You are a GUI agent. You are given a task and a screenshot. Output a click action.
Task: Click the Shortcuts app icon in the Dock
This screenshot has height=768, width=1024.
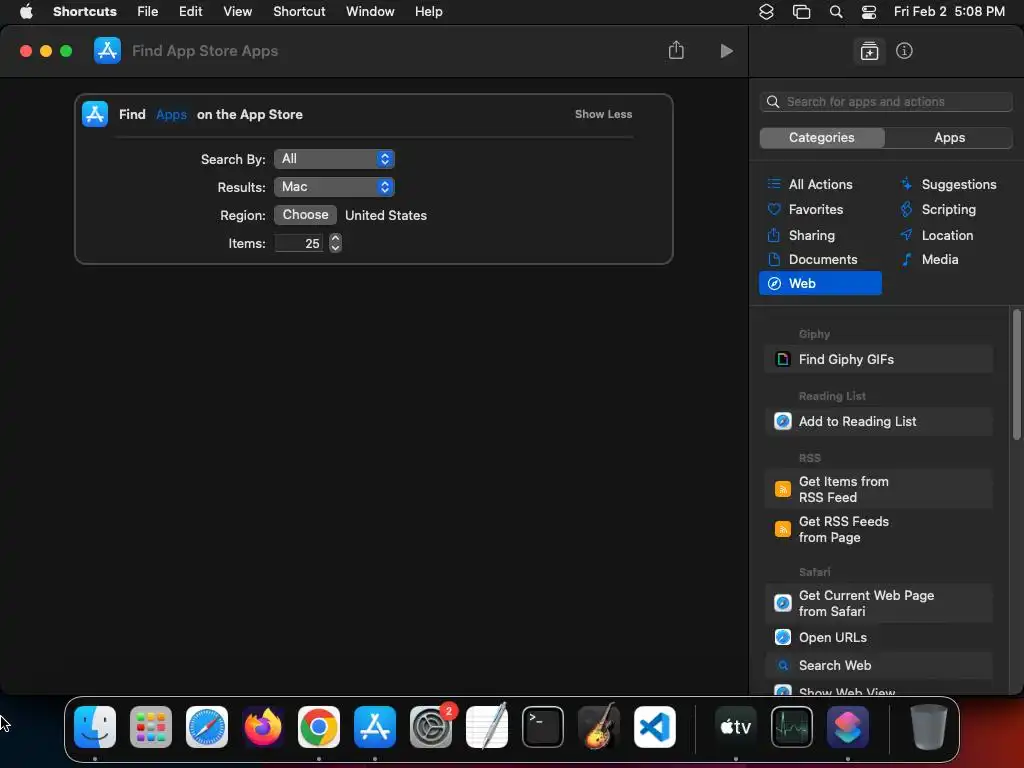[848, 727]
